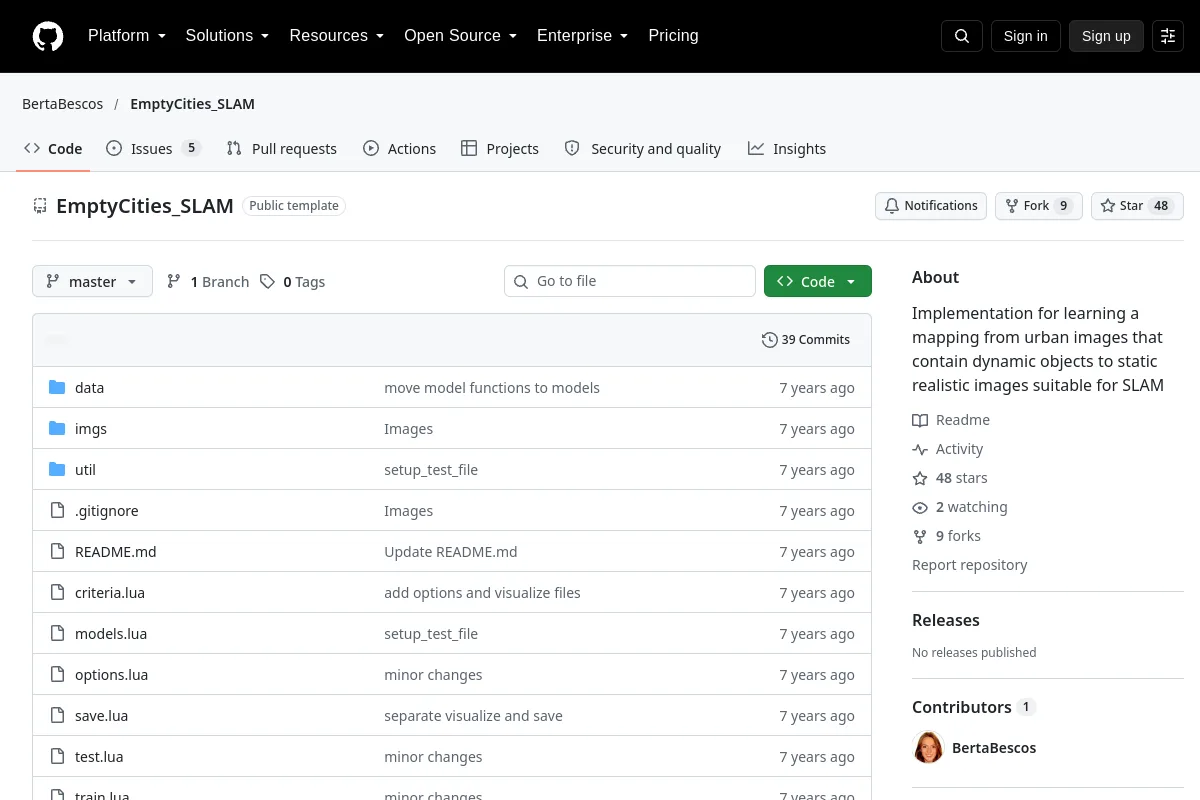Click the save.lua file icon
1200x800 pixels.
[x=57, y=716]
